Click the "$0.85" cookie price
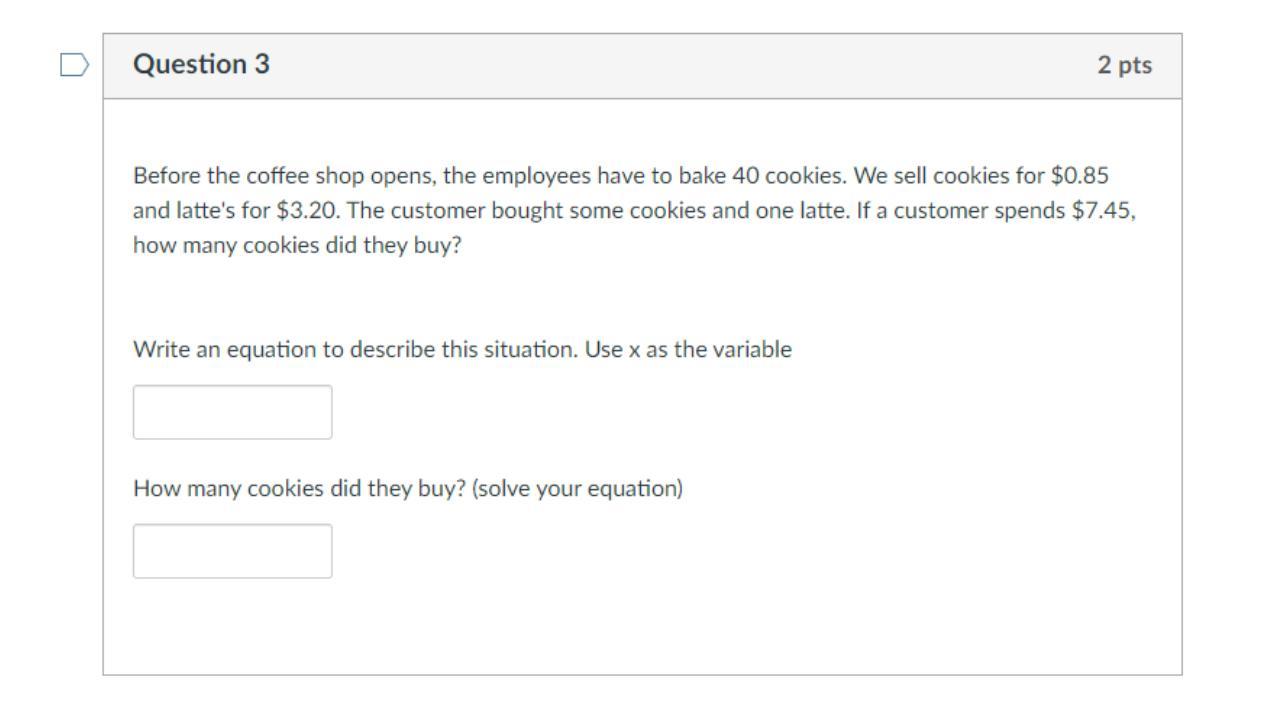Viewport: 1280px width, 720px height. coord(1079,177)
